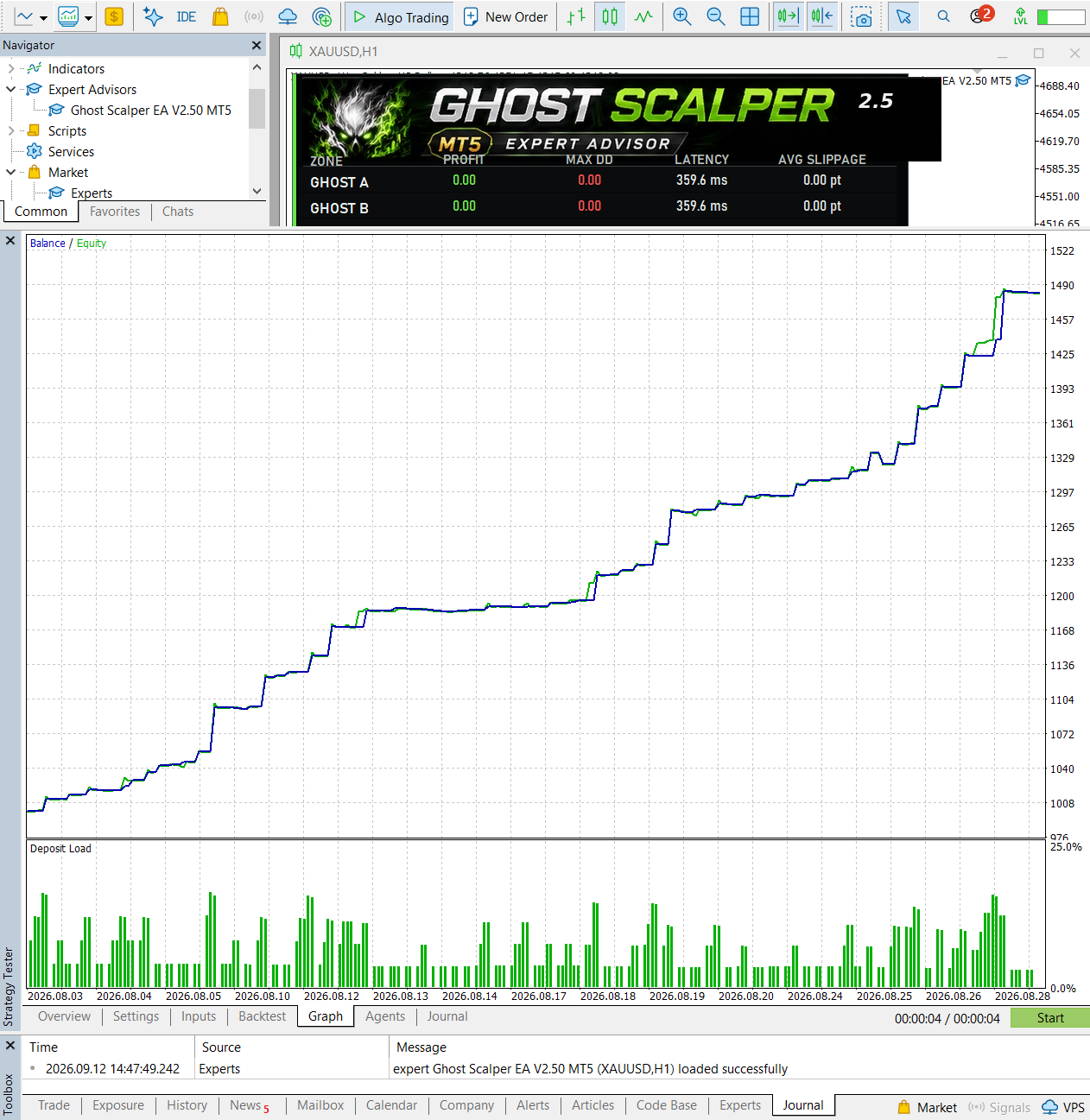Switch chart to candlestick mode
Image resolution: width=1090 pixels, height=1120 pixels.
610,16
